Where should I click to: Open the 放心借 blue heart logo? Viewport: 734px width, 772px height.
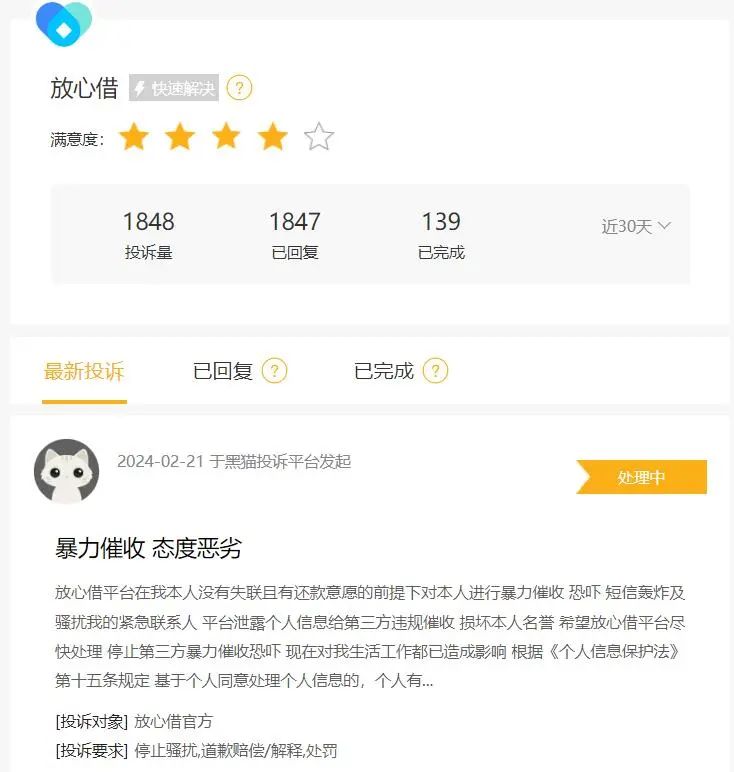pos(64,24)
